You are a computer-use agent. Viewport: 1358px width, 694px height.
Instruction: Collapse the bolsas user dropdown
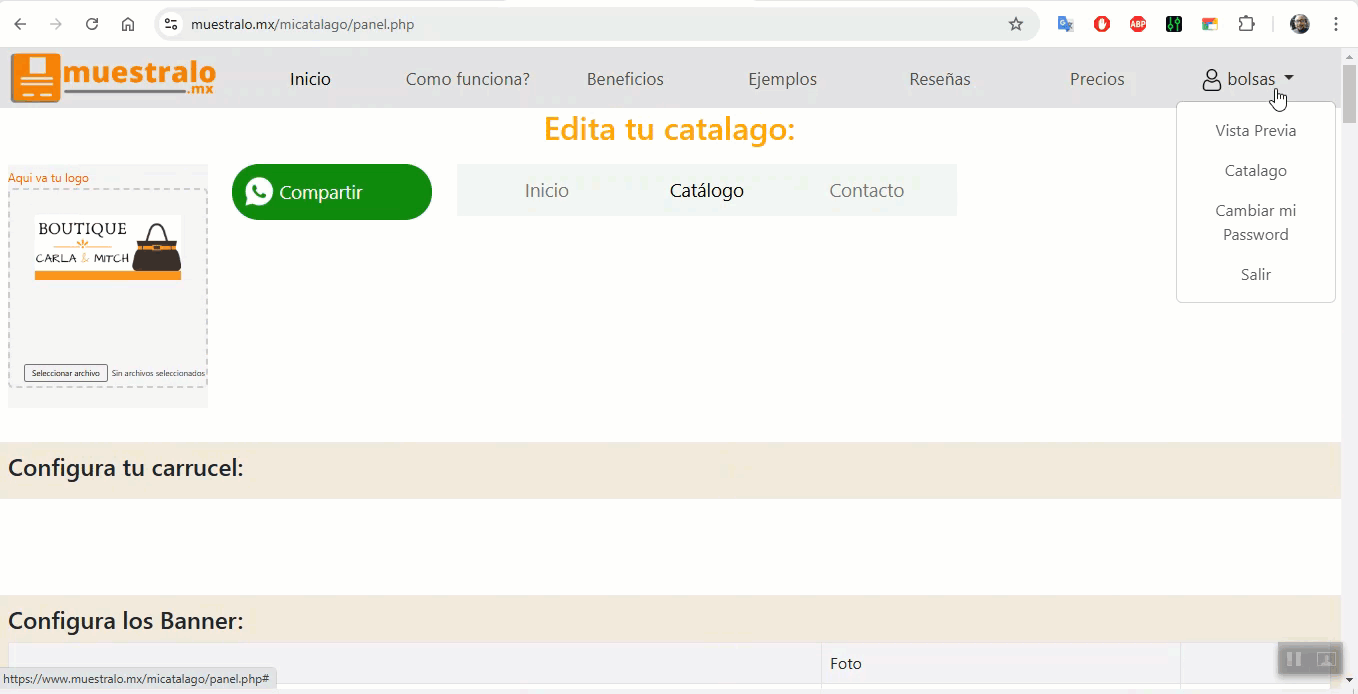(x=1248, y=79)
